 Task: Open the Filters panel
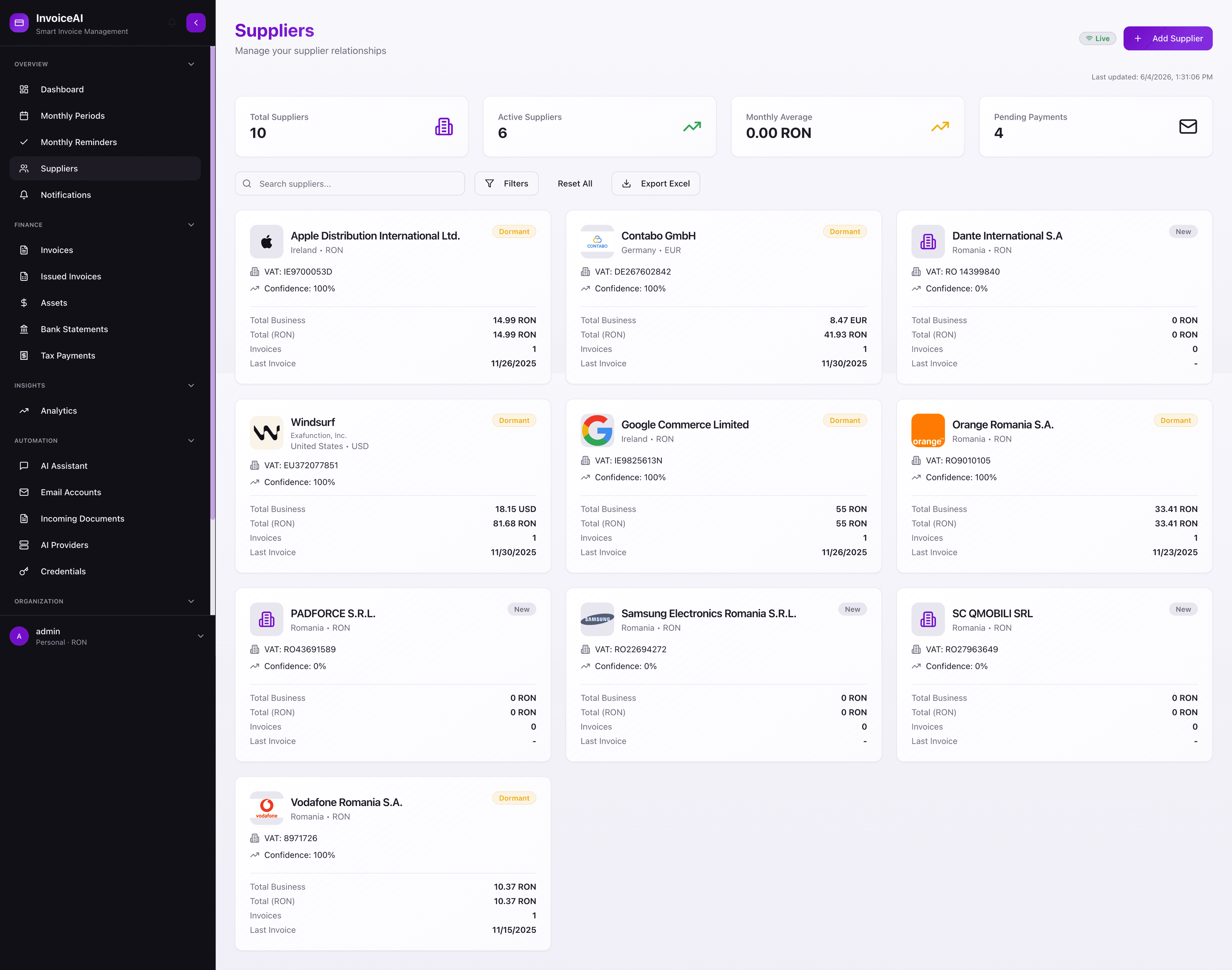click(506, 183)
